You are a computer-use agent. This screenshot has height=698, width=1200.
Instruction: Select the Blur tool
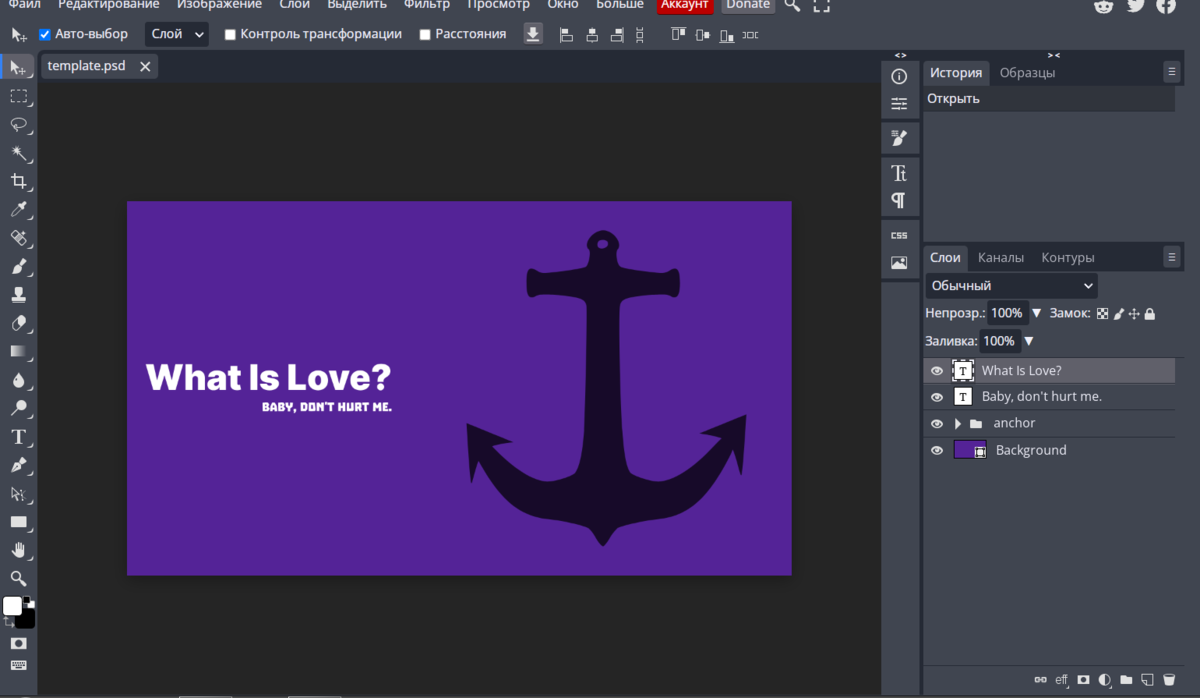pyautogui.click(x=18, y=380)
